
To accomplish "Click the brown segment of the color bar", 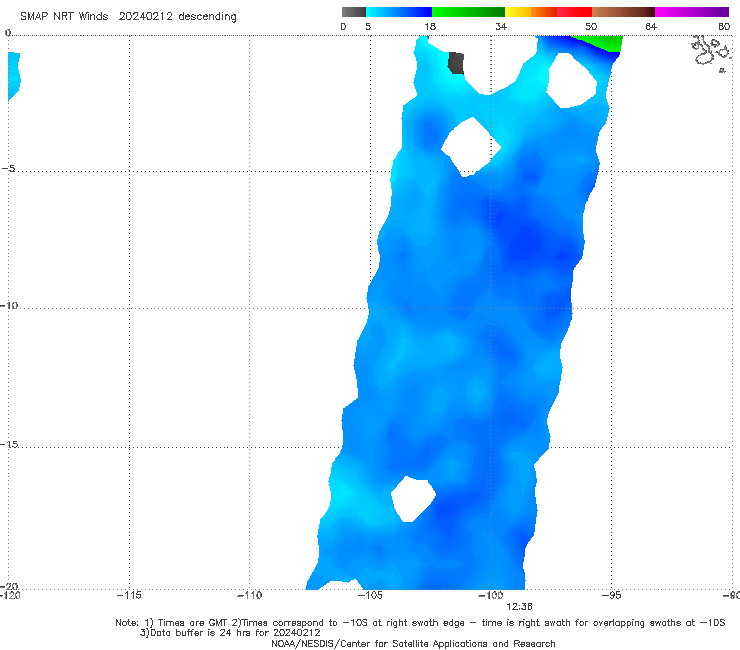I will point(623,12).
